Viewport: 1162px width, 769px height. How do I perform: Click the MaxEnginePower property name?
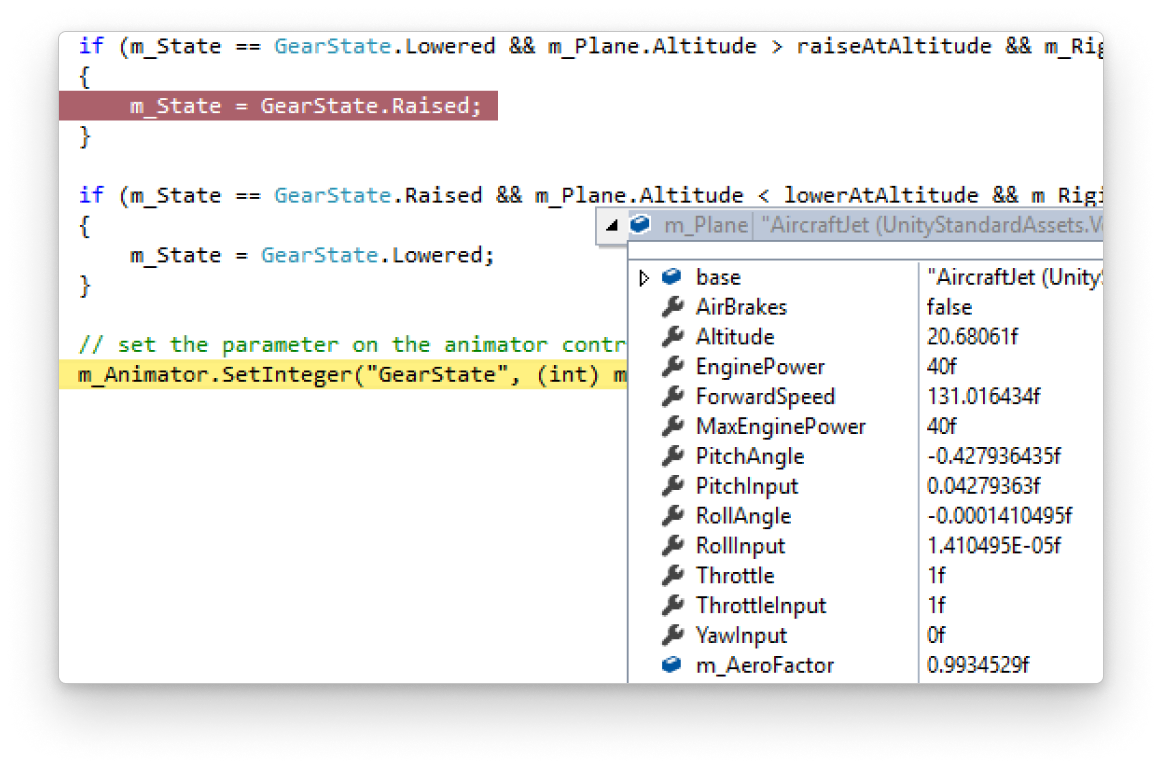780,427
